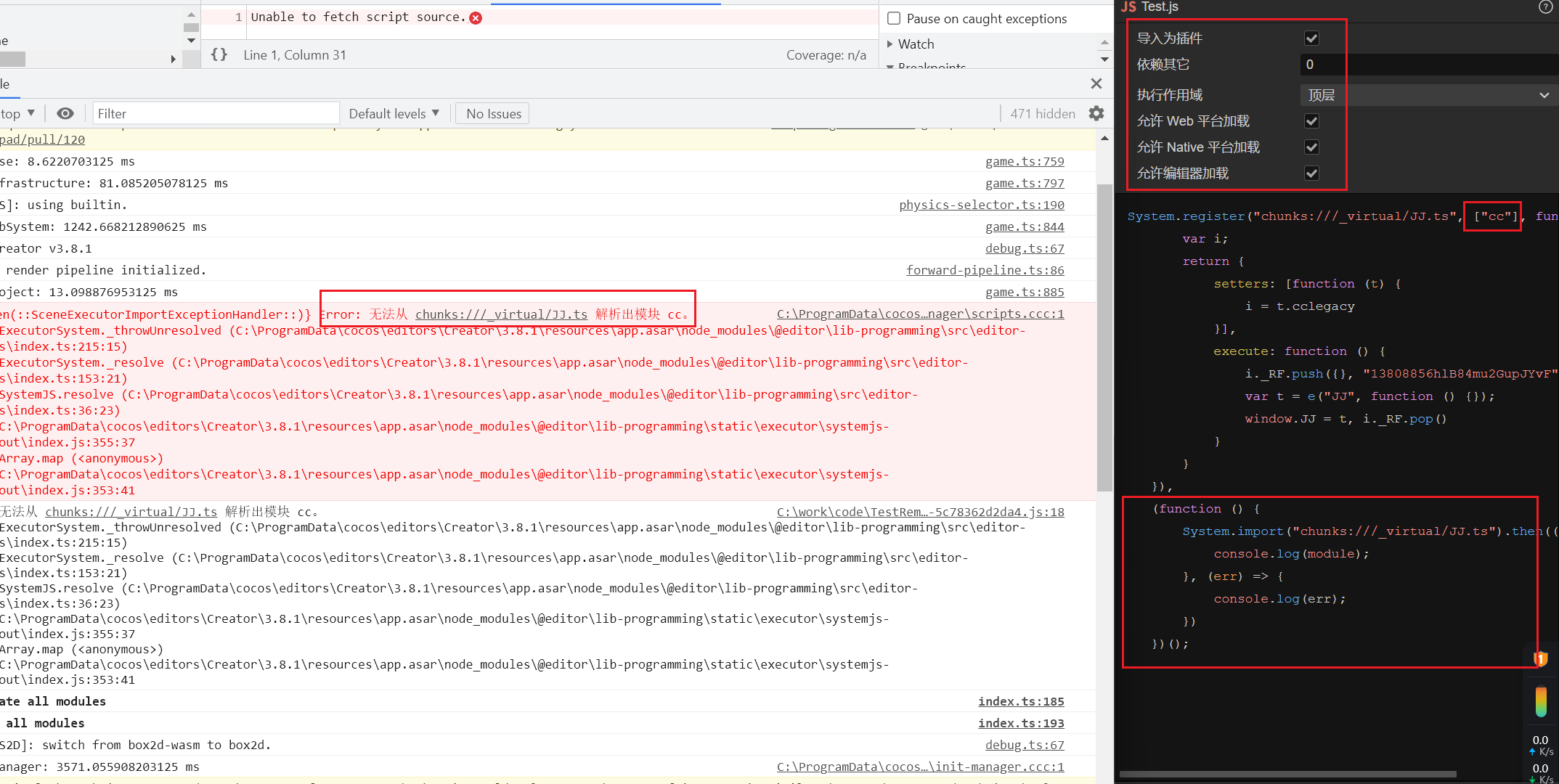Close the console drawer with X
The image size is (1559, 784).
[x=1096, y=83]
